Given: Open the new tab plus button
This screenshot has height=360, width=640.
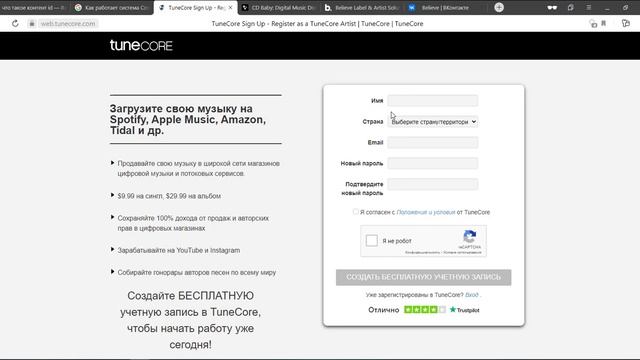Looking at the screenshot, I should (499, 7).
